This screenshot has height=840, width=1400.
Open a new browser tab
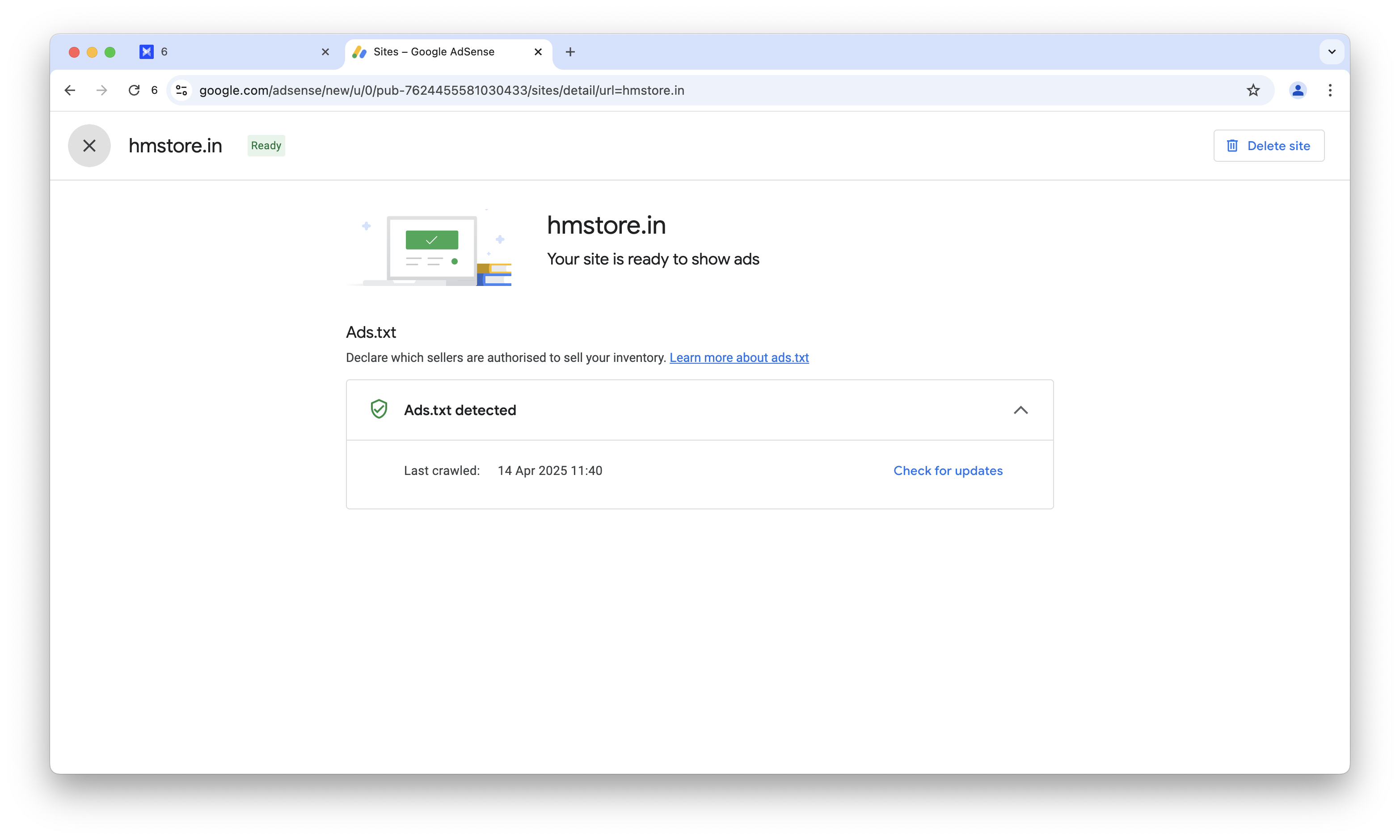coord(570,52)
